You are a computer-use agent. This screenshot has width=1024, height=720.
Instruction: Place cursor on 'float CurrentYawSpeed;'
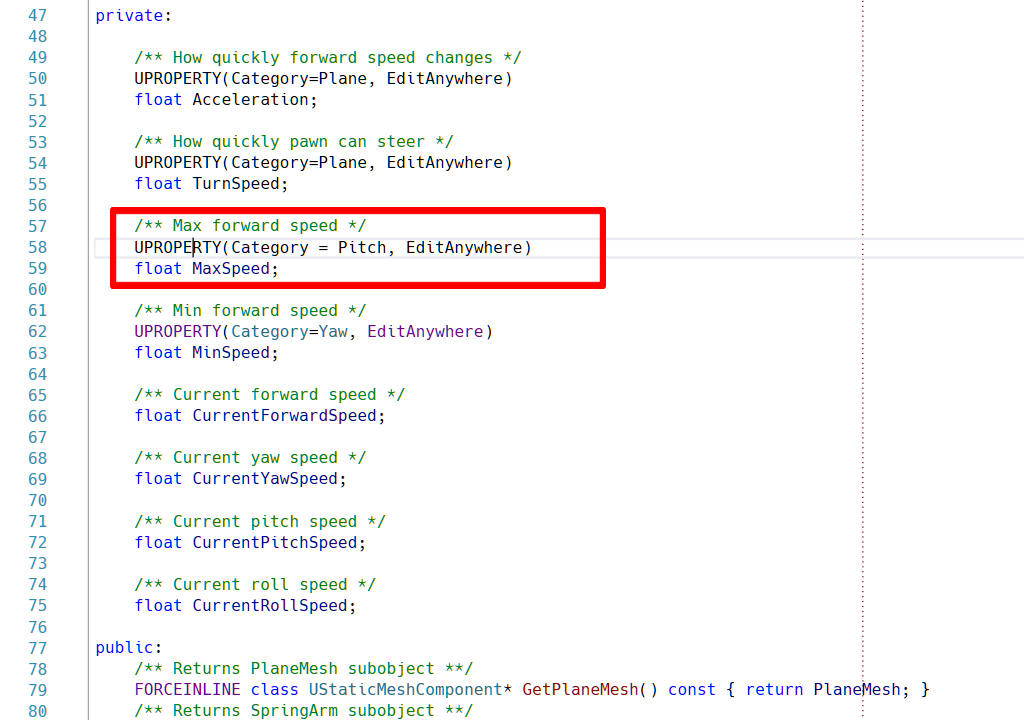point(240,478)
